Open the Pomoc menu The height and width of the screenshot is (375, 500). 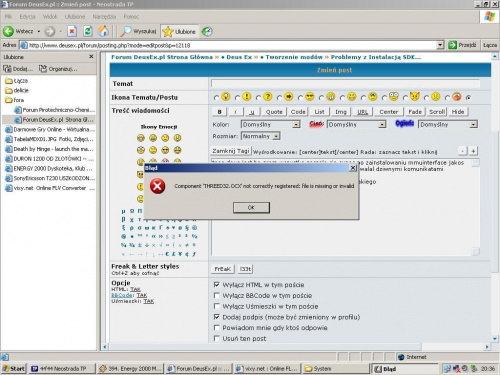pos(131,16)
